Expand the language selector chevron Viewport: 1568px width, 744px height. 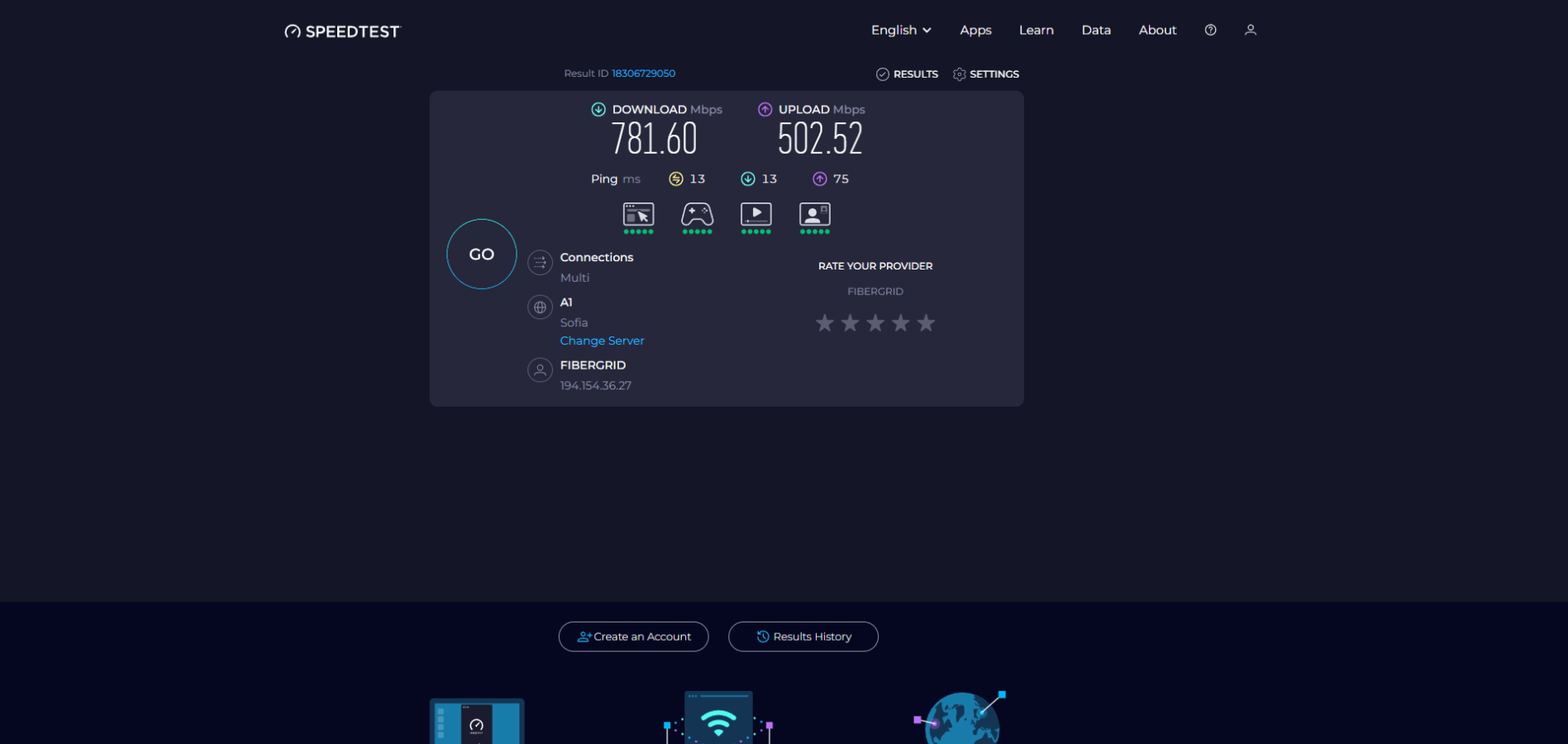pyautogui.click(x=927, y=31)
